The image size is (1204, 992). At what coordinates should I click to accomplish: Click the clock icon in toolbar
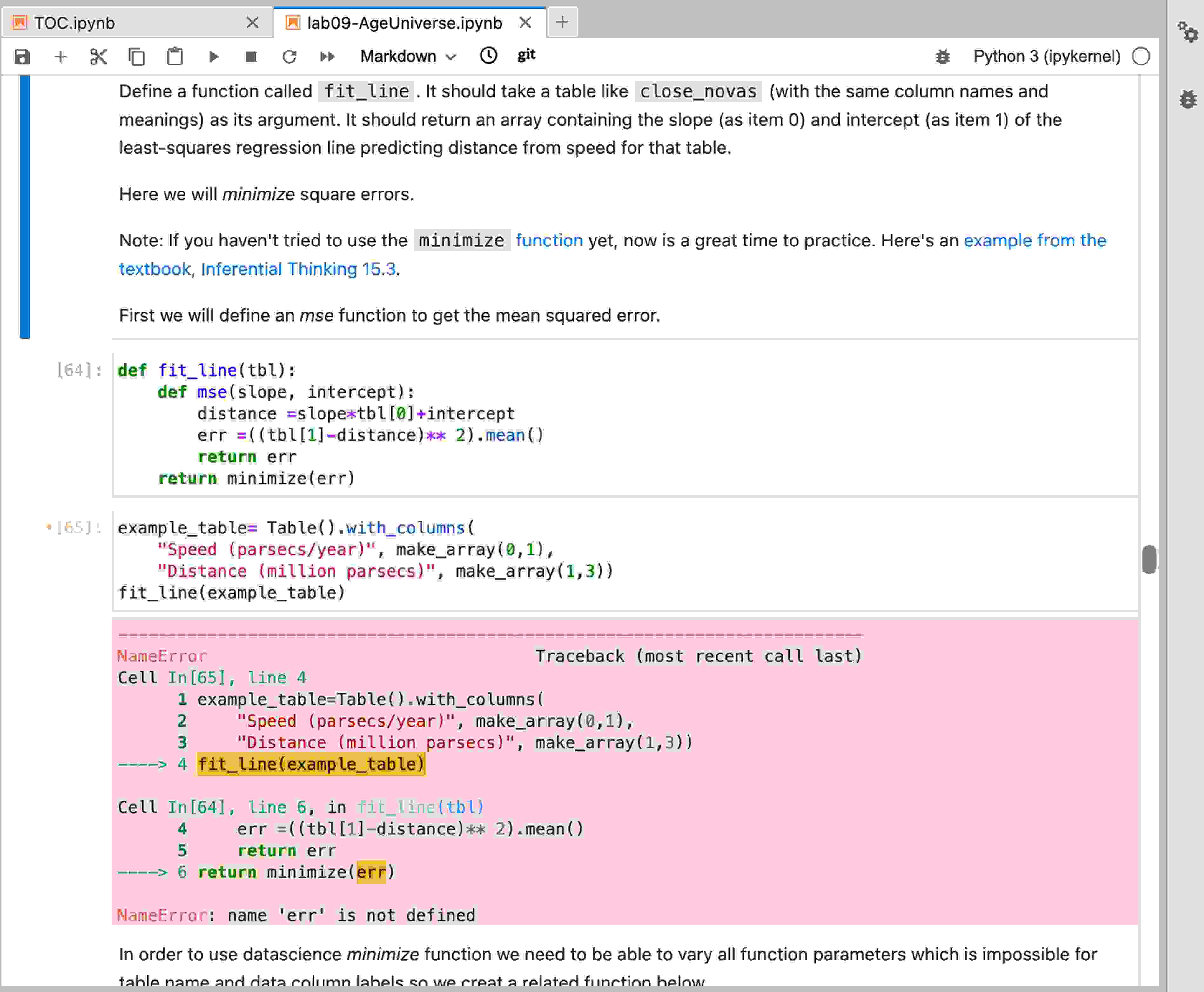488,56
